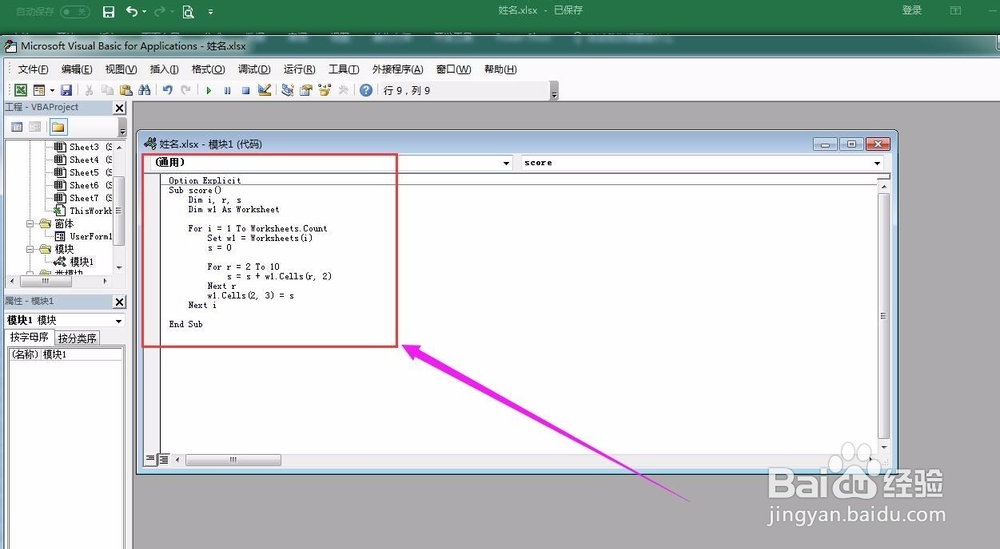
Task: Open the 窗口(W) menu
Action: coord(453,70)
